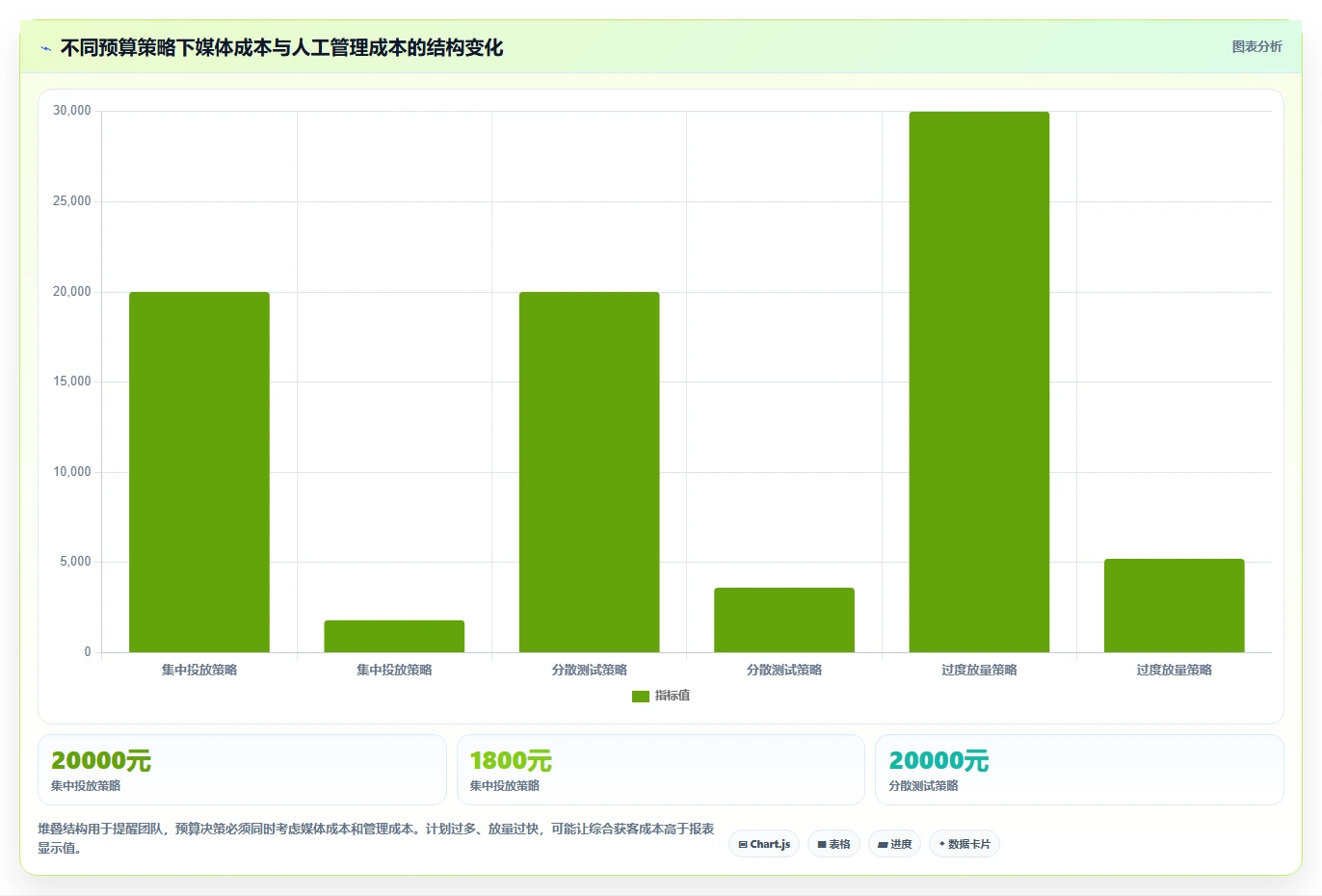Click the y-axis label 15,000

[x=72, y=382]
